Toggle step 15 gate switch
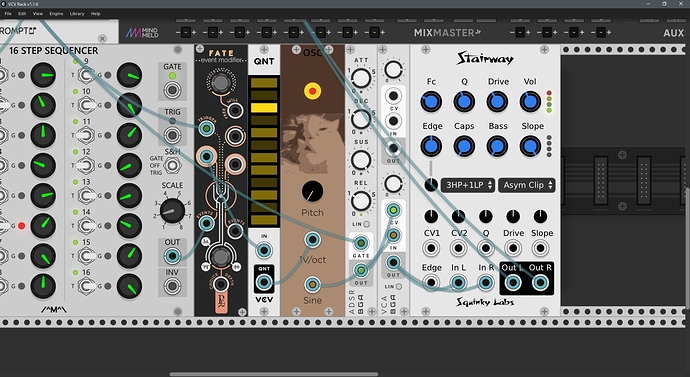The height and width of the screenshot is (377, 690). click(87, 256)
